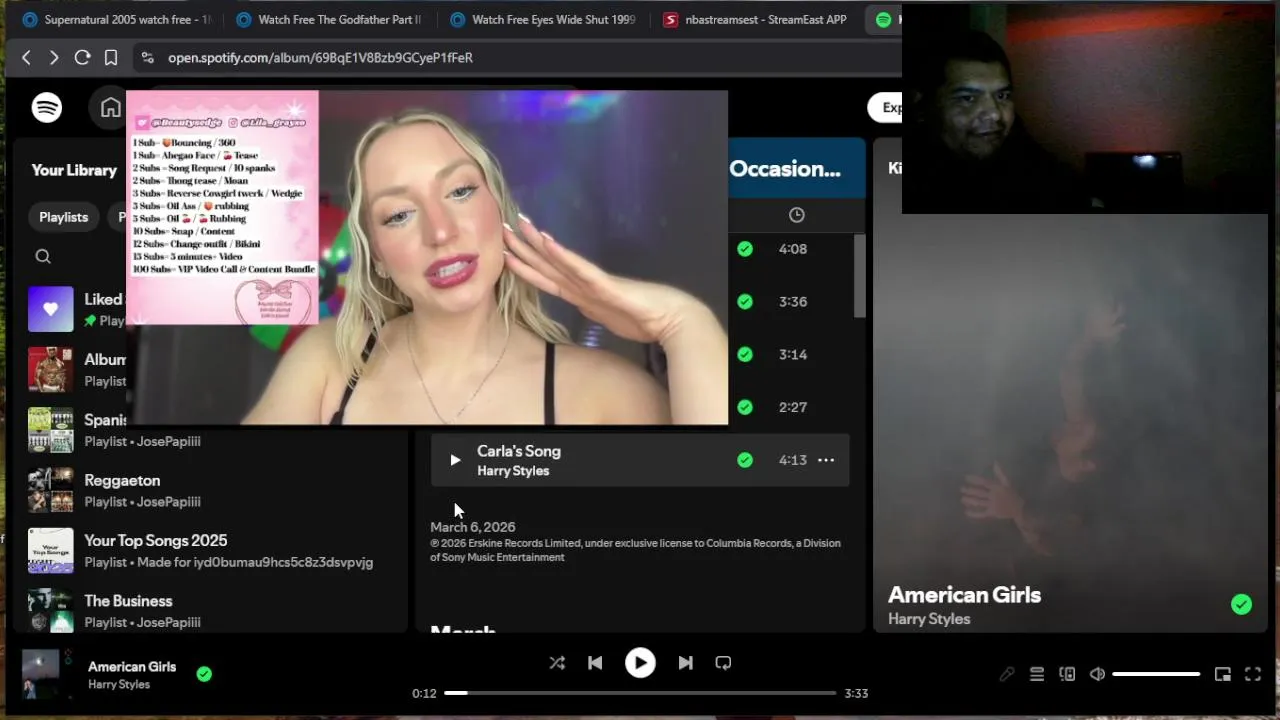Switch to The Godfather Part II tab
The height and width of the screenshot is (720, 1280).
pyautogui.click(x=330, y=19)
